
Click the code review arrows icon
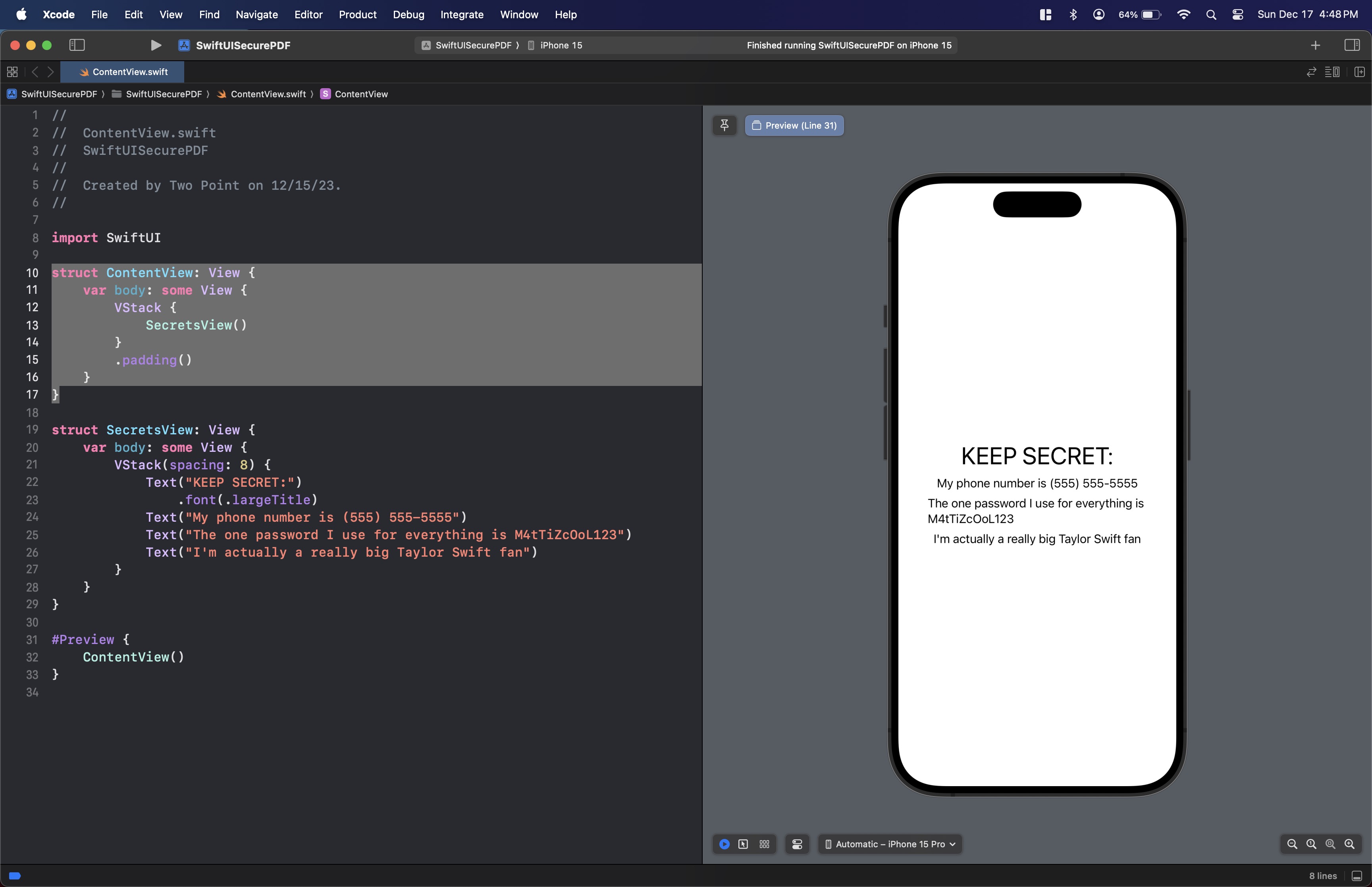[x=1312, y=71]
